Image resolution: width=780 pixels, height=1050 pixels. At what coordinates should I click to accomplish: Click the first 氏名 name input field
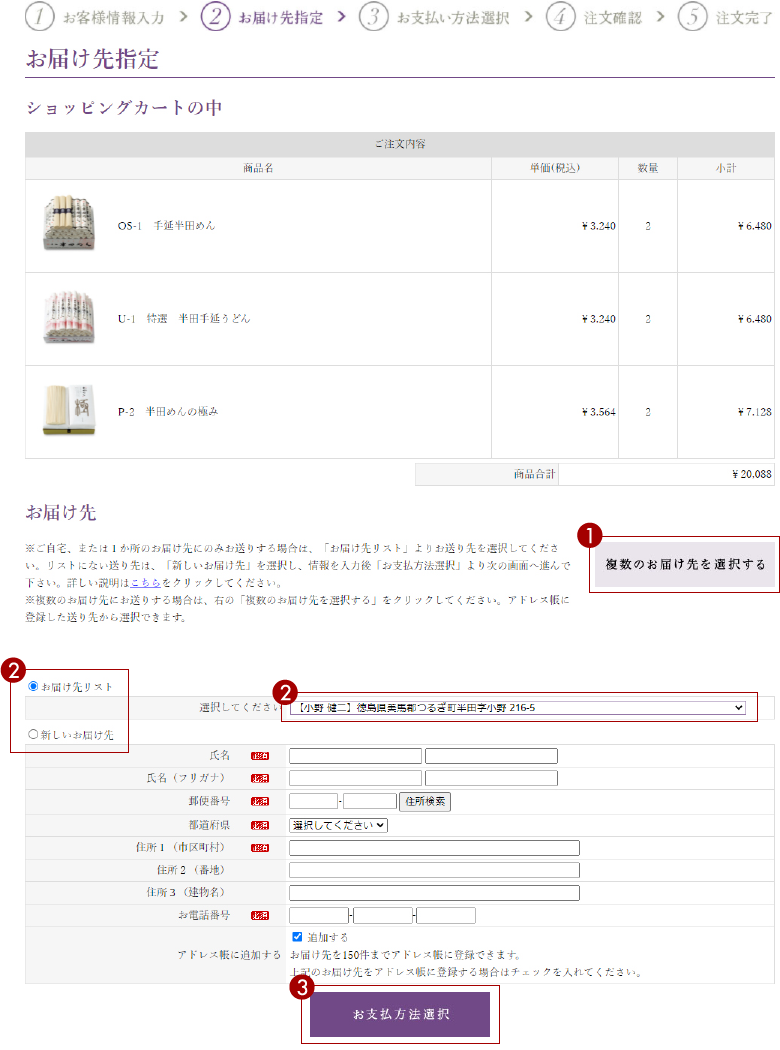[x=355, y=756]
